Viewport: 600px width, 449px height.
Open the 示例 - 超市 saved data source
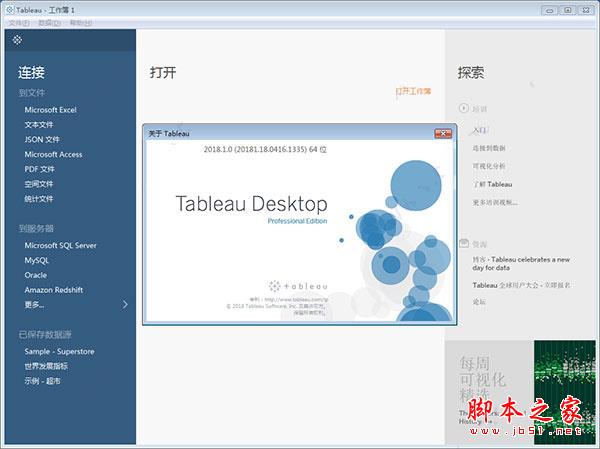[x=42, y=381]
